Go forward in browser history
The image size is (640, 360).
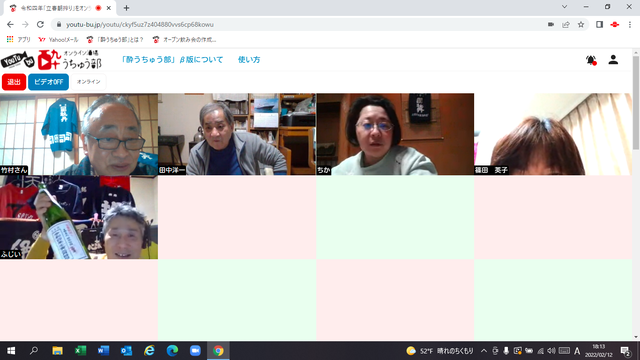[x=25, y=24]
